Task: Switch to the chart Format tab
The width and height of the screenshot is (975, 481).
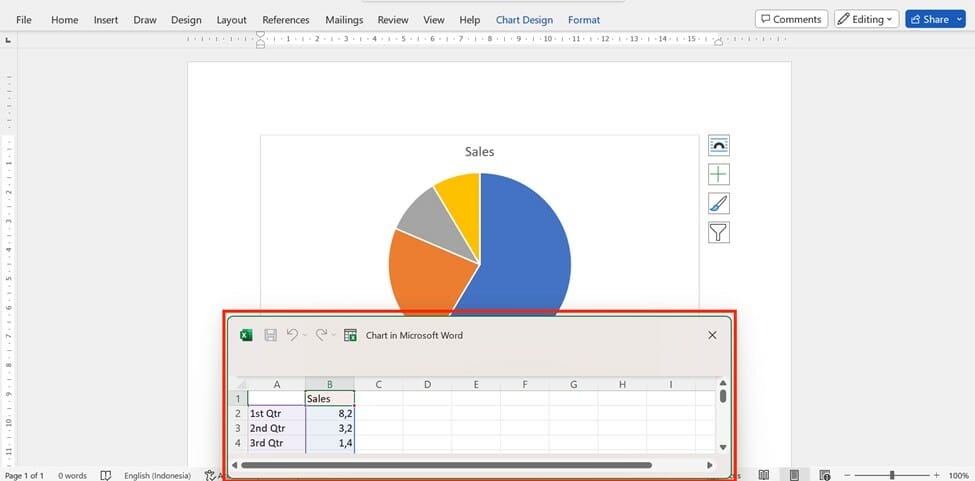Action: (x=584, y=20)
